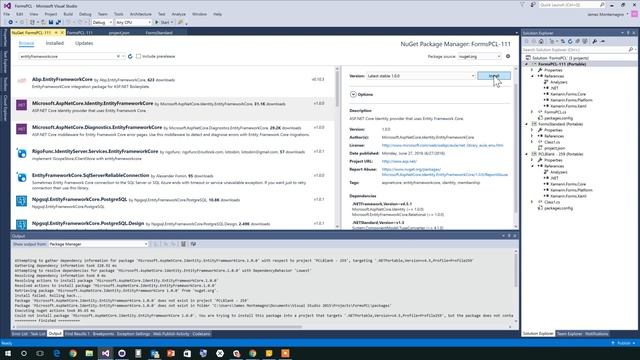Enable the Include prerelease checkbox

(x=138, y=56)
